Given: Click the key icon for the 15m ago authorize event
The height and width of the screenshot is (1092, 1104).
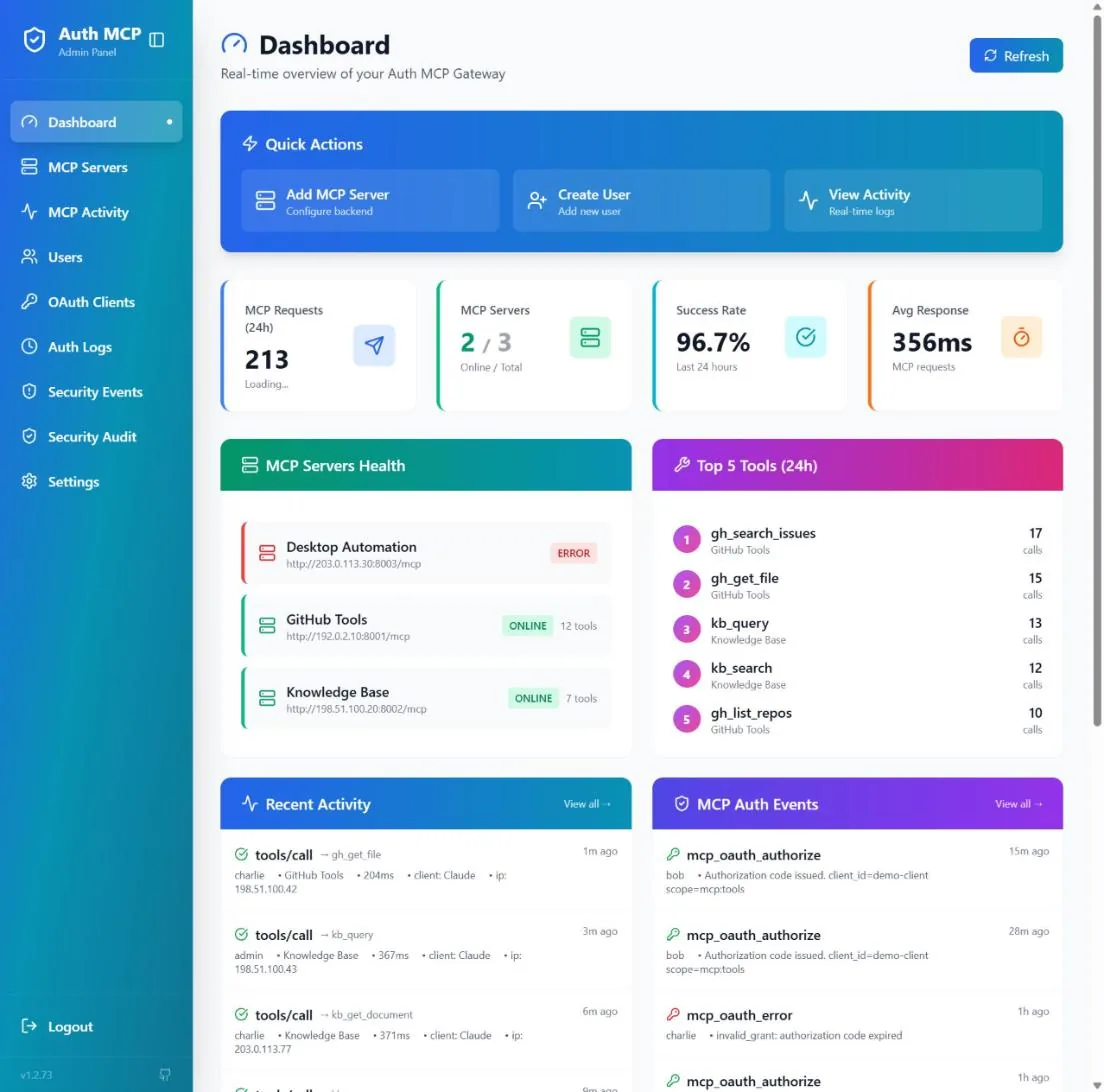Looking at the screenshot, I should click(673, 854).
